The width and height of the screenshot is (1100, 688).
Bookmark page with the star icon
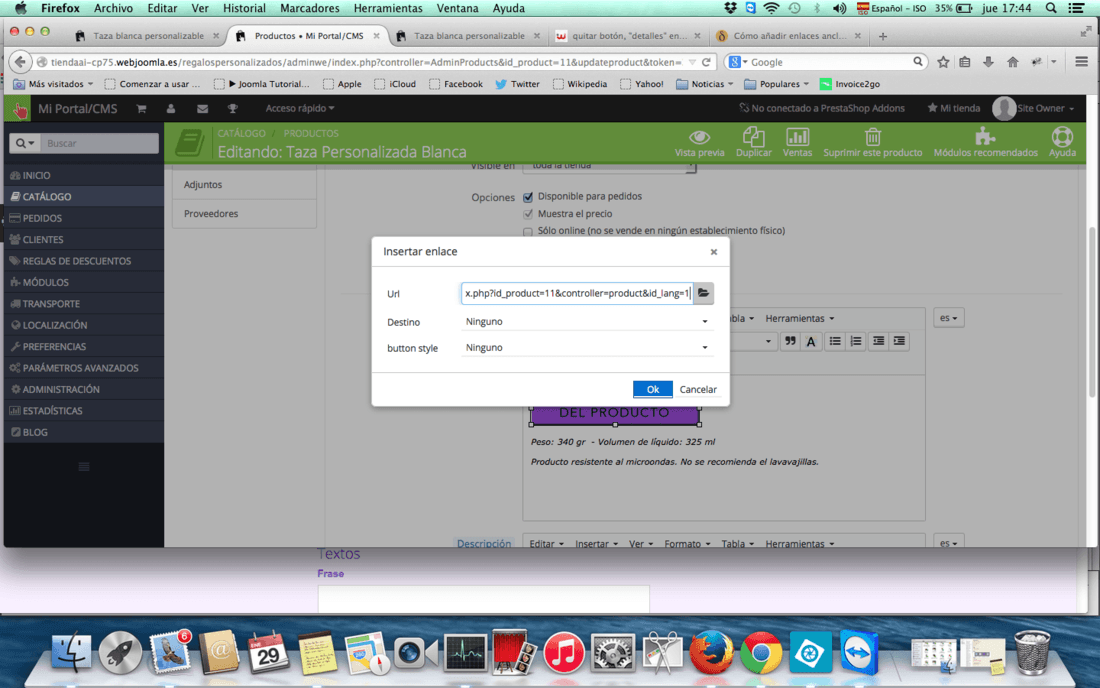[944, 62]
